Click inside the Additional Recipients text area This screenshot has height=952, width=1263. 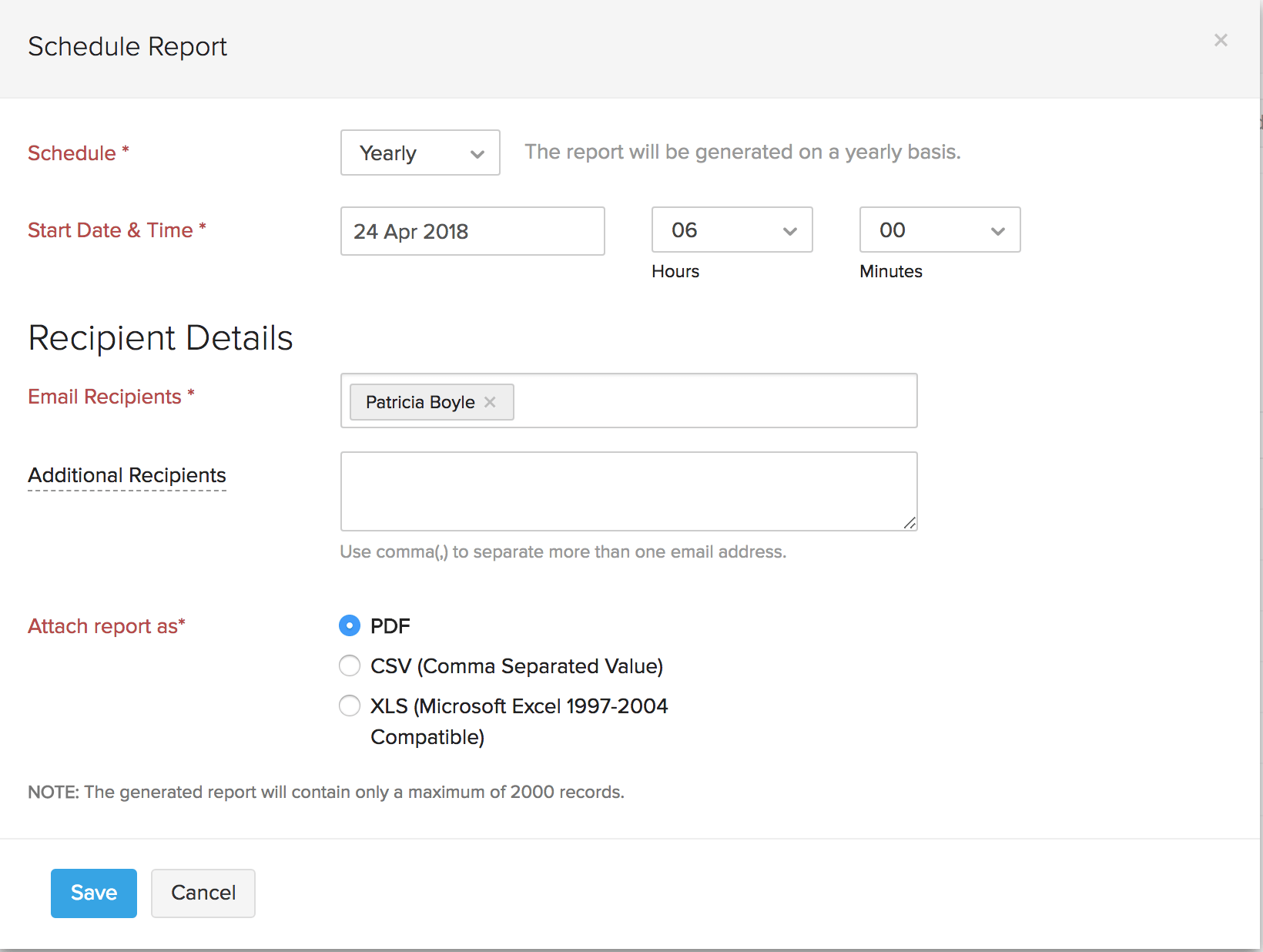tap(628, 491)
